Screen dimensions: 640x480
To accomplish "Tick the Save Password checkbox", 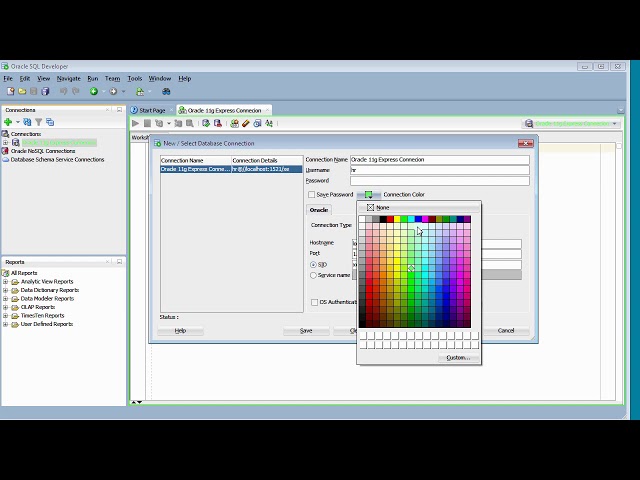I will tap(312, 195).
